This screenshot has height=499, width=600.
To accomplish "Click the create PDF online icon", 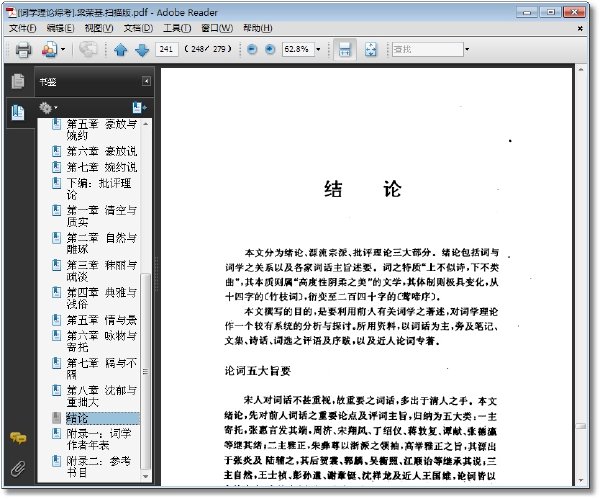I will point(49,49).
